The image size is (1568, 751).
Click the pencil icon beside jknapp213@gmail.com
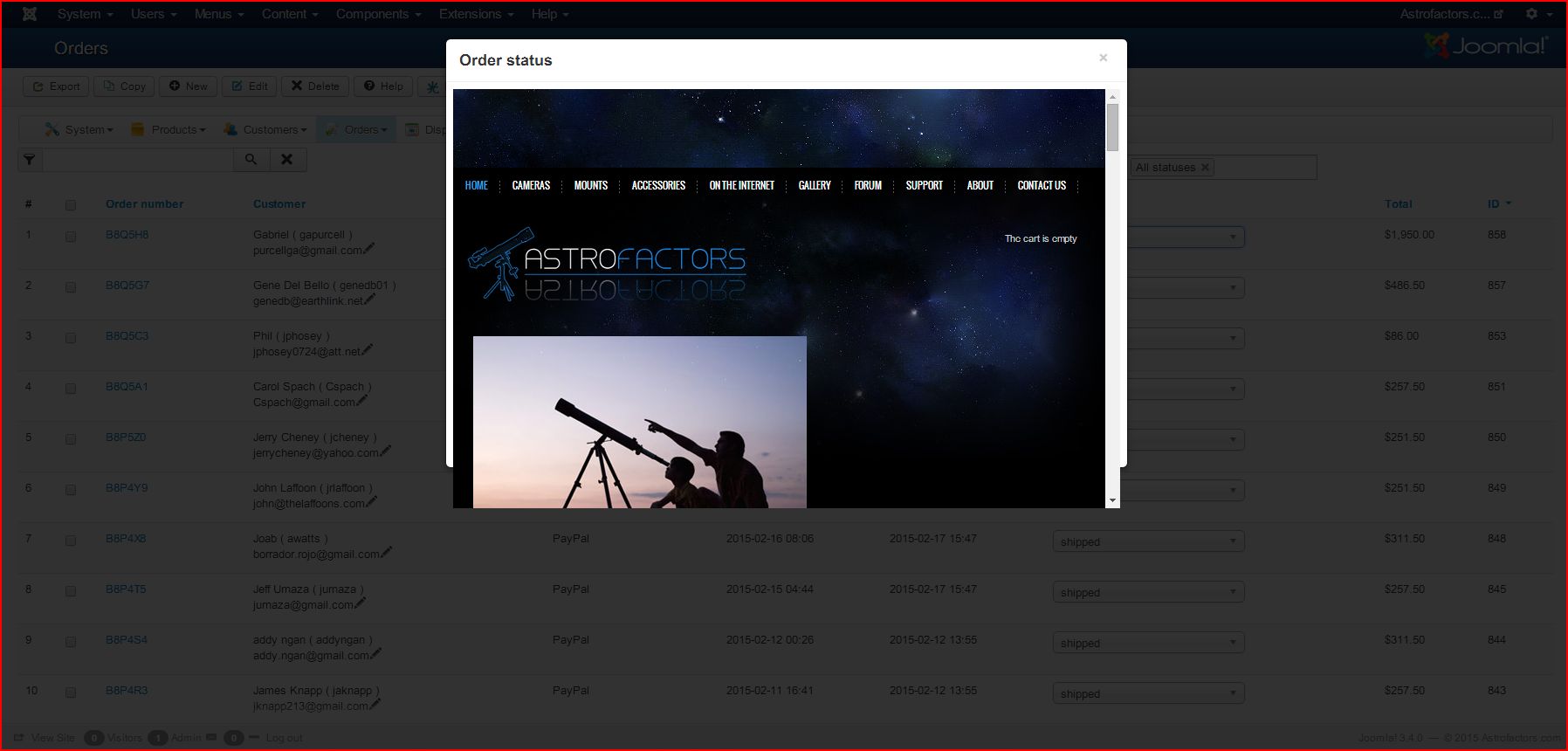point(375,705)
